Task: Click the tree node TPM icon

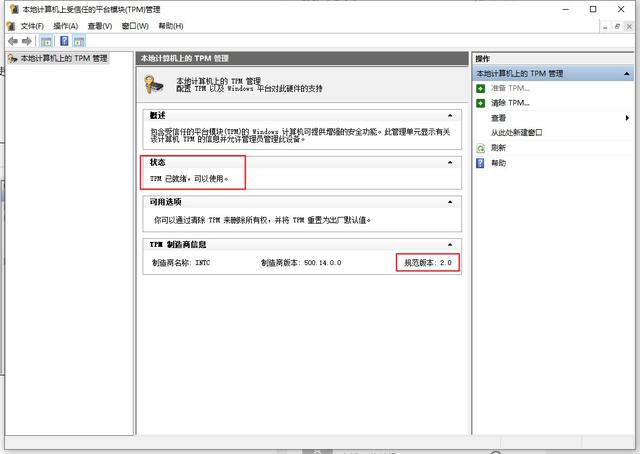Action: [13, 58]
